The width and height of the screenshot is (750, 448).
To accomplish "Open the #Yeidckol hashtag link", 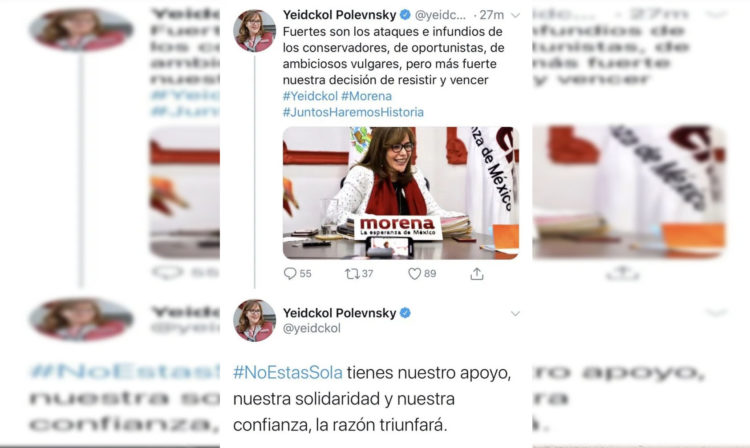I will coord(310,96).
